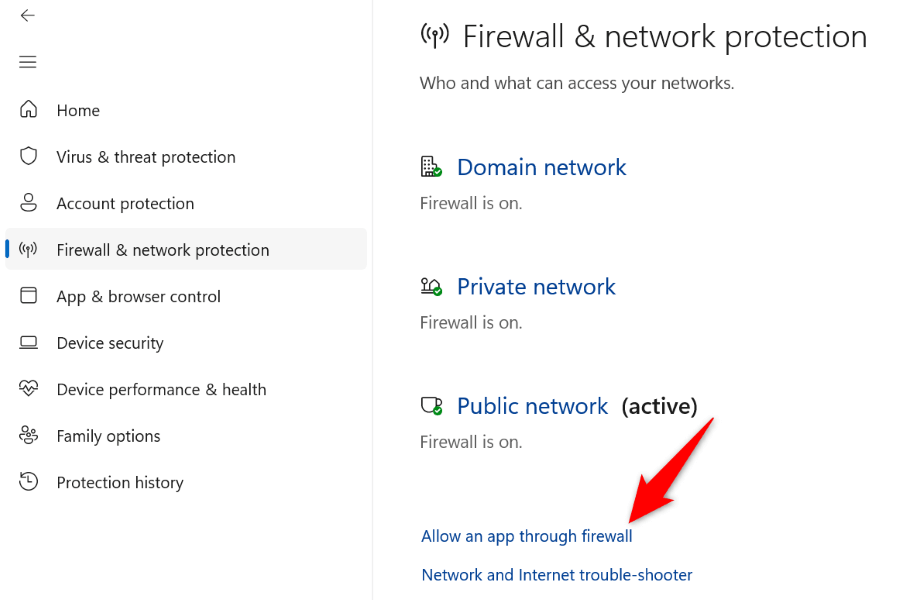Open the hamburger navigation menu
The image size is (907, 600).
pos(27,62)
